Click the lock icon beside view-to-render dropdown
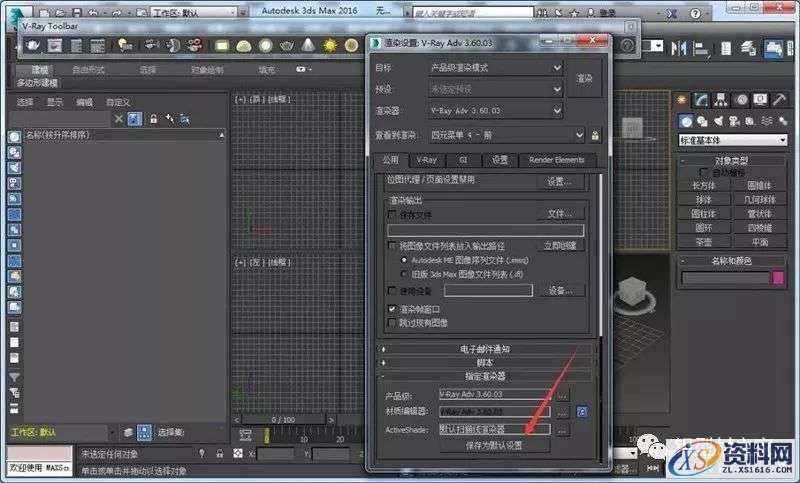 (x=595, y=136)
